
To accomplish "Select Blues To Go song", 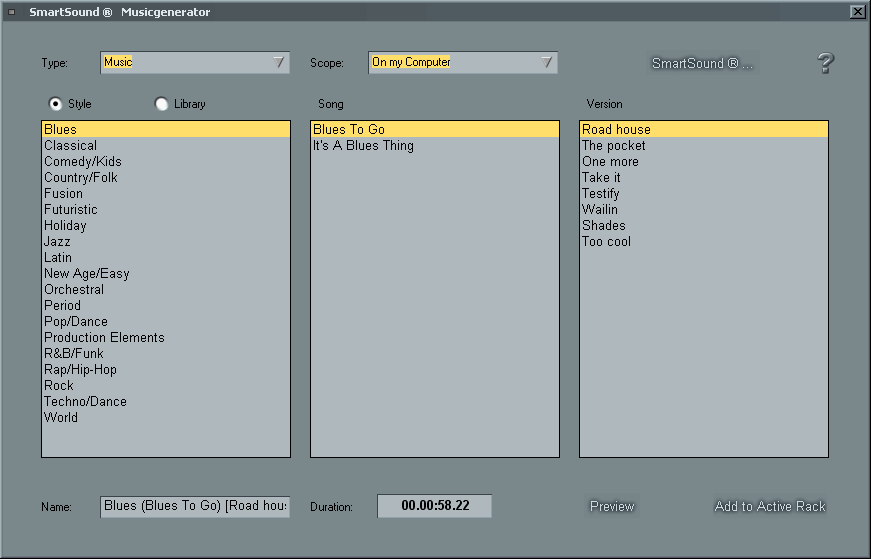I will click(349, 129).
